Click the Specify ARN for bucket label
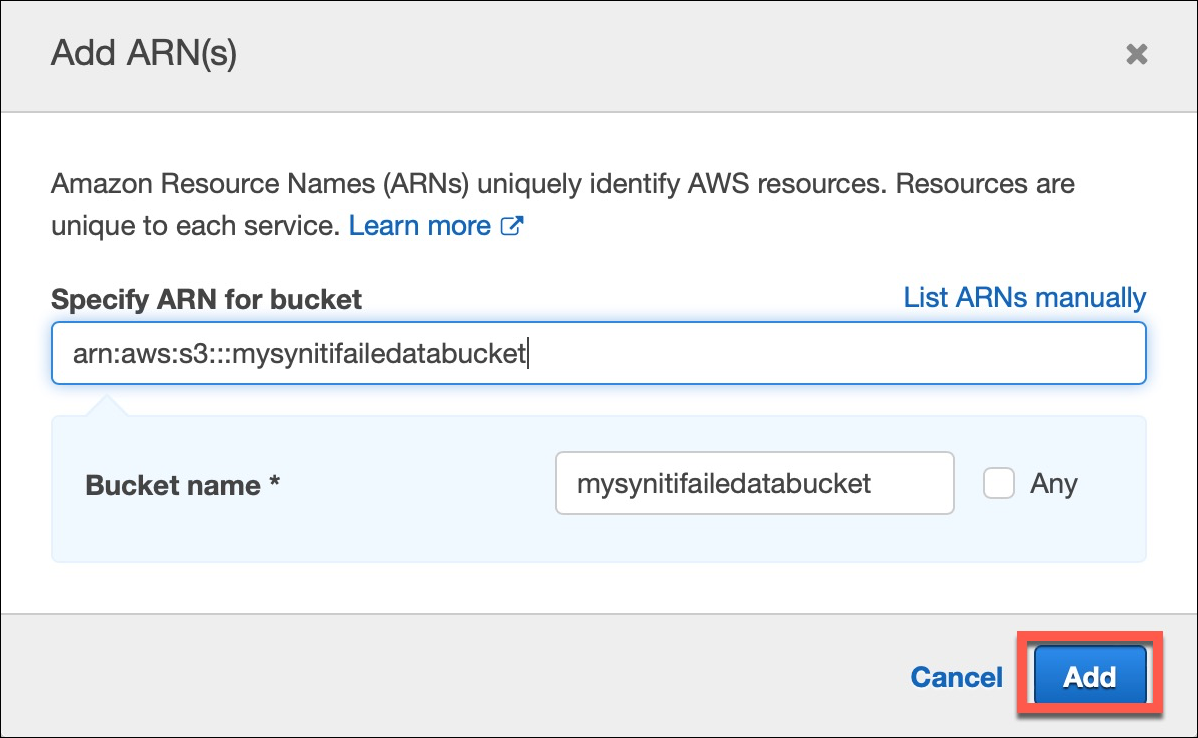Screen dimensions: 1198x738 pos(206,299)
